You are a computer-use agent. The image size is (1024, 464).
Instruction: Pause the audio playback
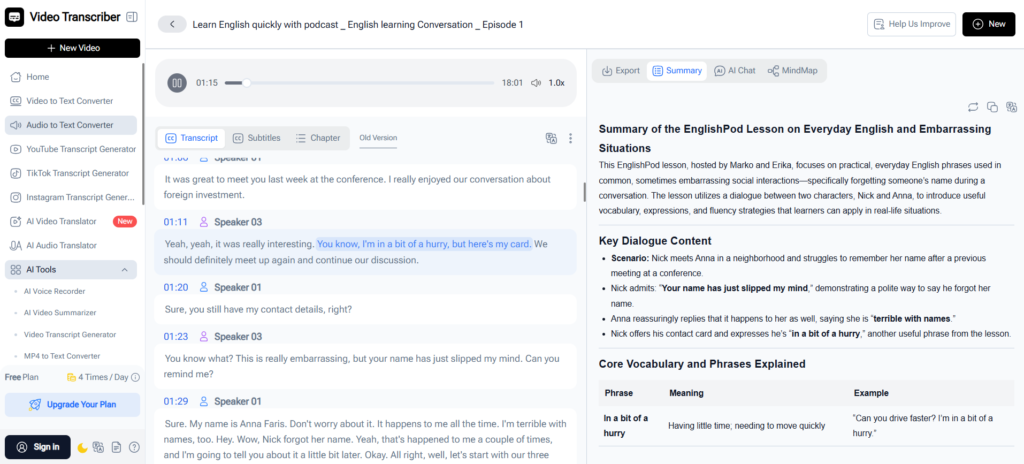pos(177,83)
